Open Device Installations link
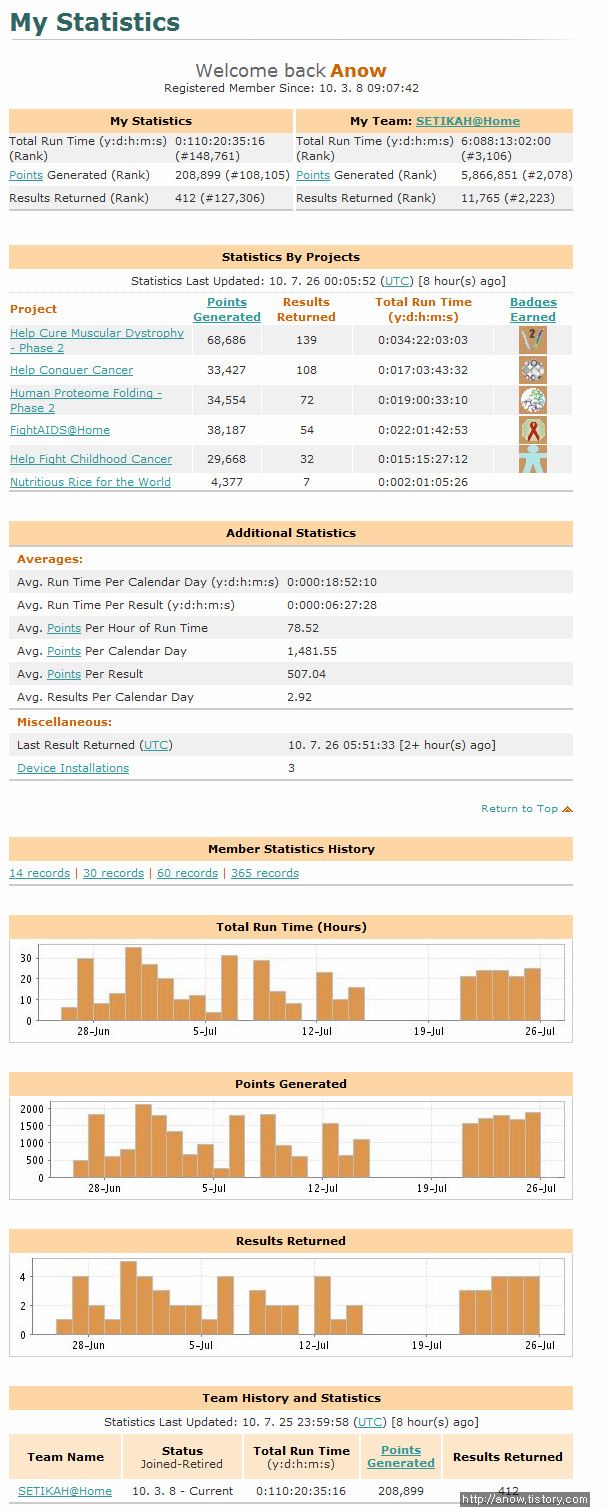The image size is (605, 1509). coord(73,768)
